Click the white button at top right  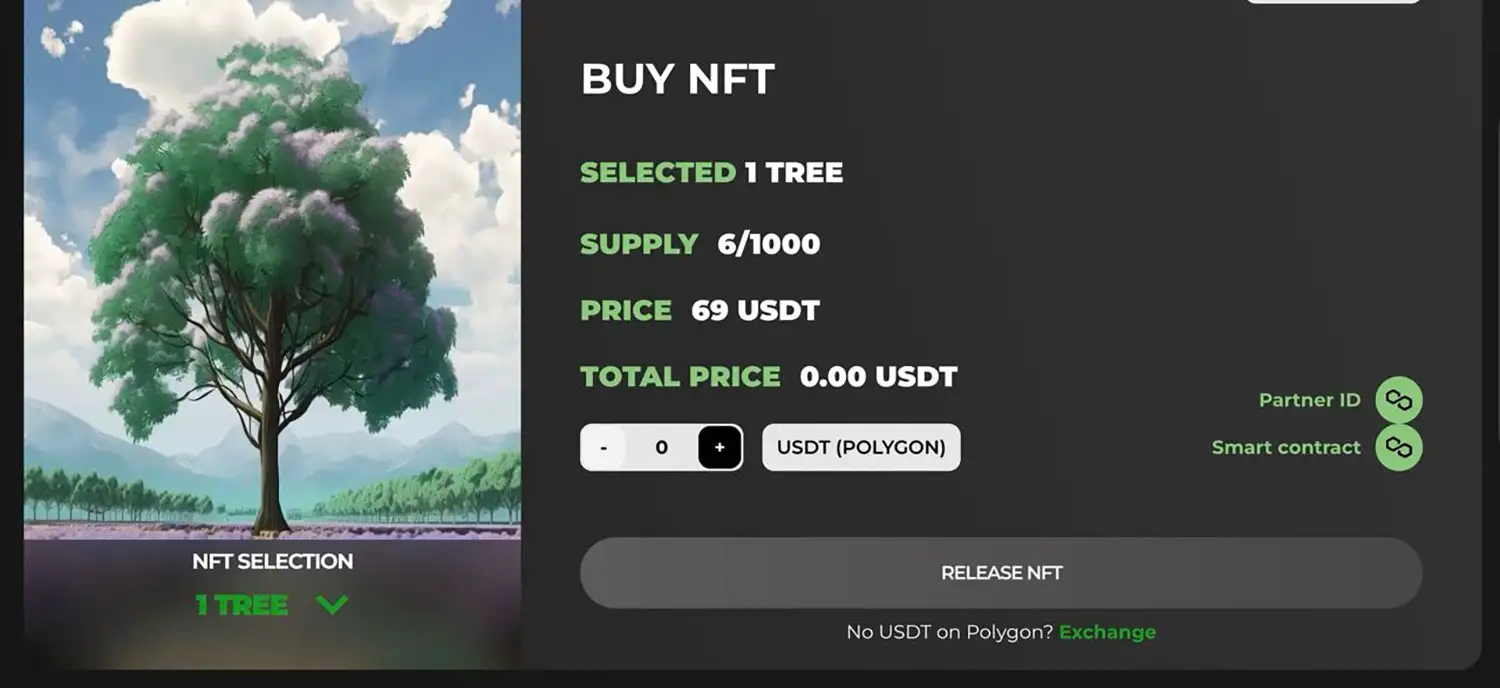pyautogui.click(x=1332, y=1)
